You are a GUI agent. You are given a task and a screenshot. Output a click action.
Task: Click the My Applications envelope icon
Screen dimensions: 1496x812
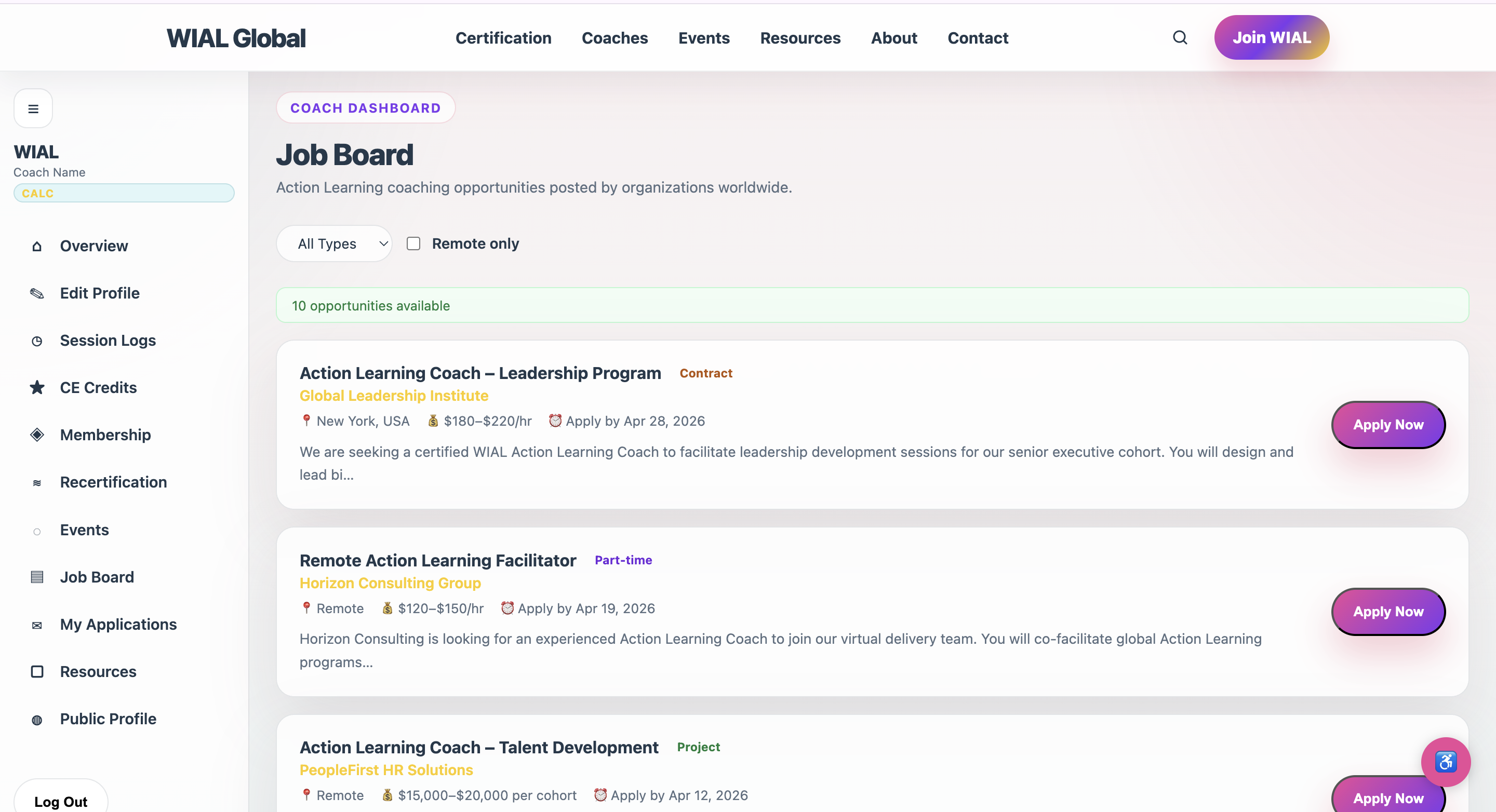37,625
